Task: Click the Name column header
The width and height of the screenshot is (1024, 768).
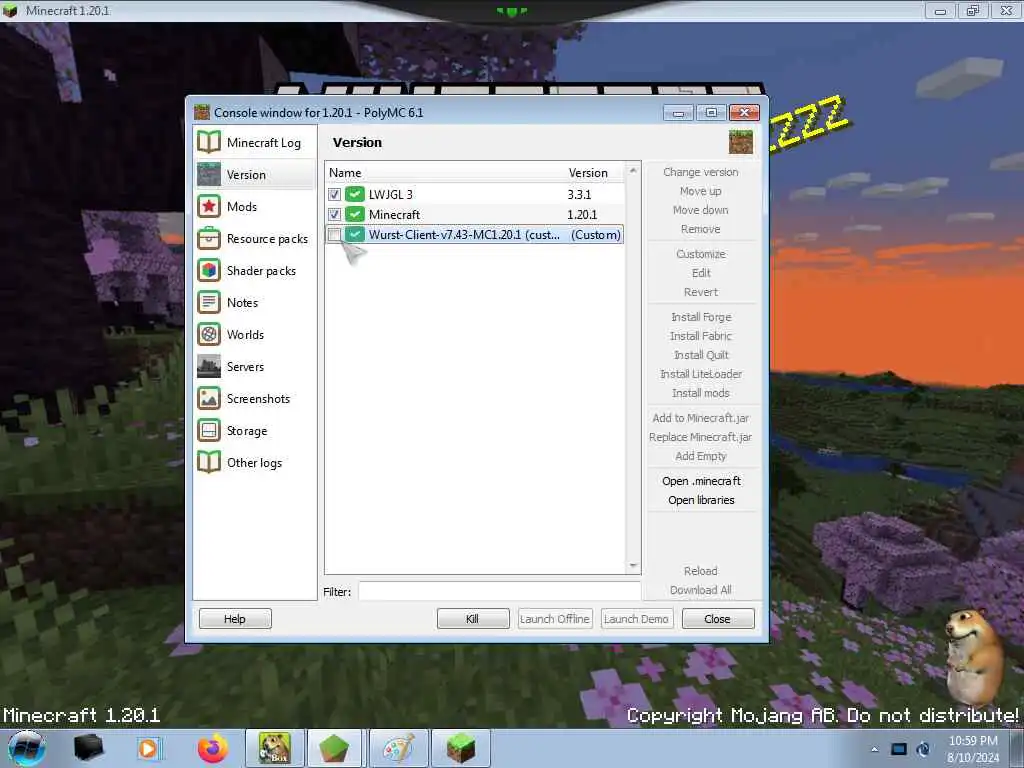Action: 345,172
